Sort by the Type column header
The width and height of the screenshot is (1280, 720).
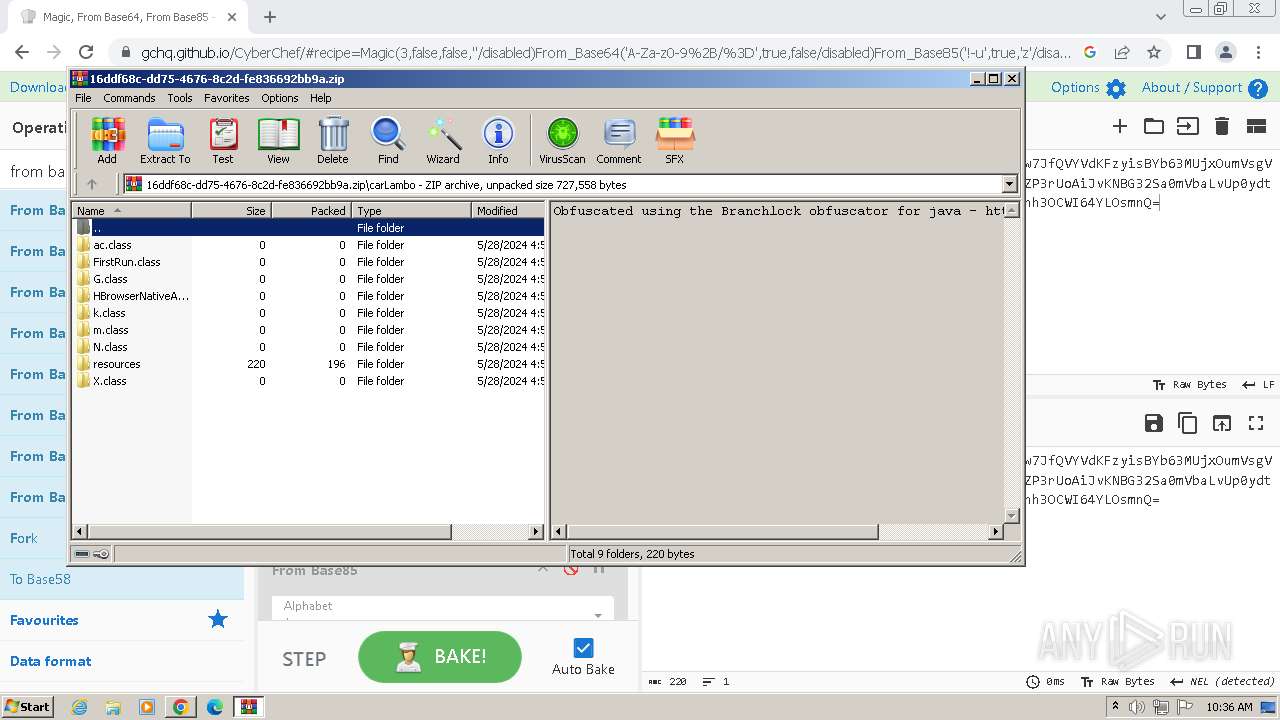pos(411,211)
